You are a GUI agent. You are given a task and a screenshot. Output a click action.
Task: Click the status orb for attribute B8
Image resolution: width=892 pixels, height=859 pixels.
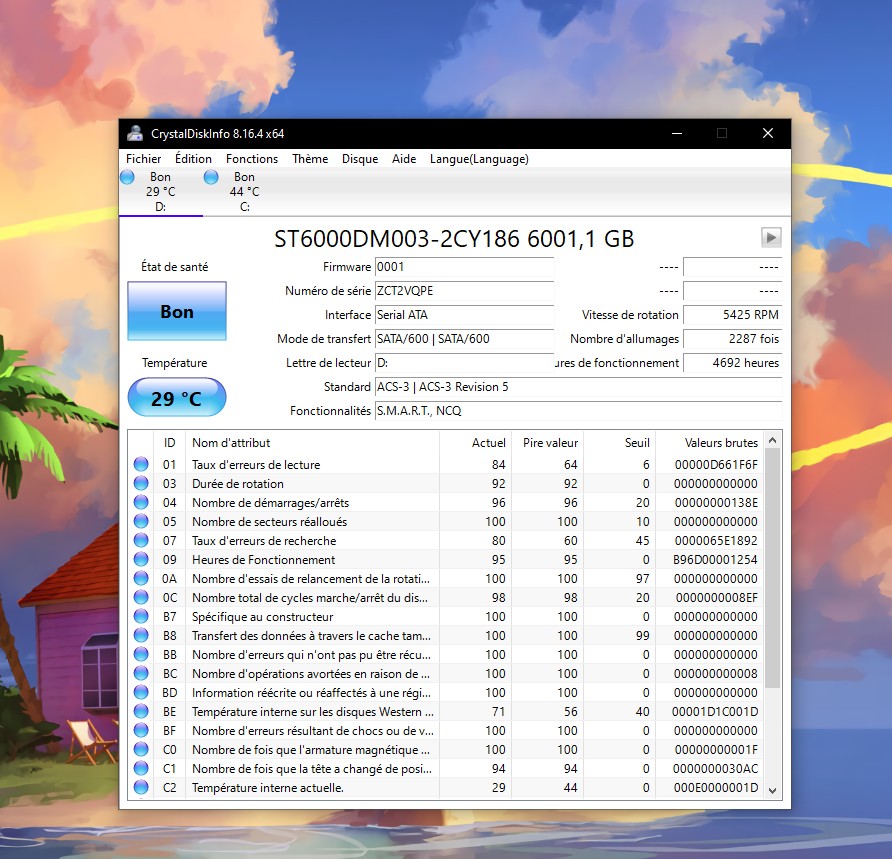coord(141,635)
